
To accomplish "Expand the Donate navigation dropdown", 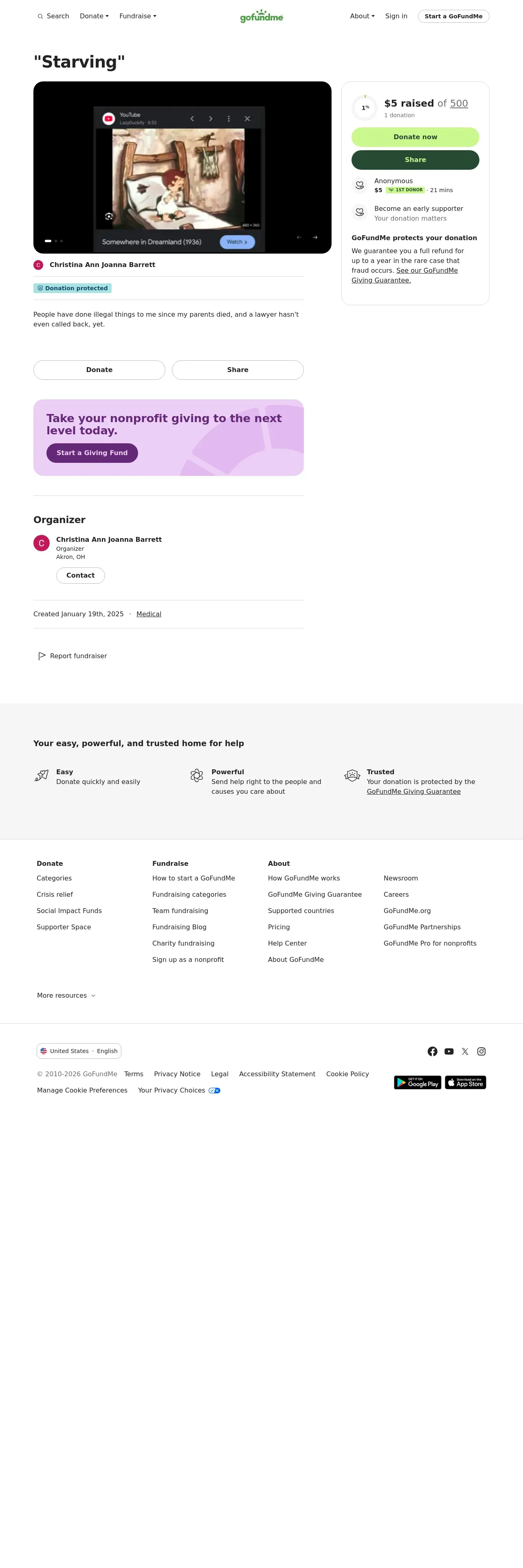I will (94, 16).
